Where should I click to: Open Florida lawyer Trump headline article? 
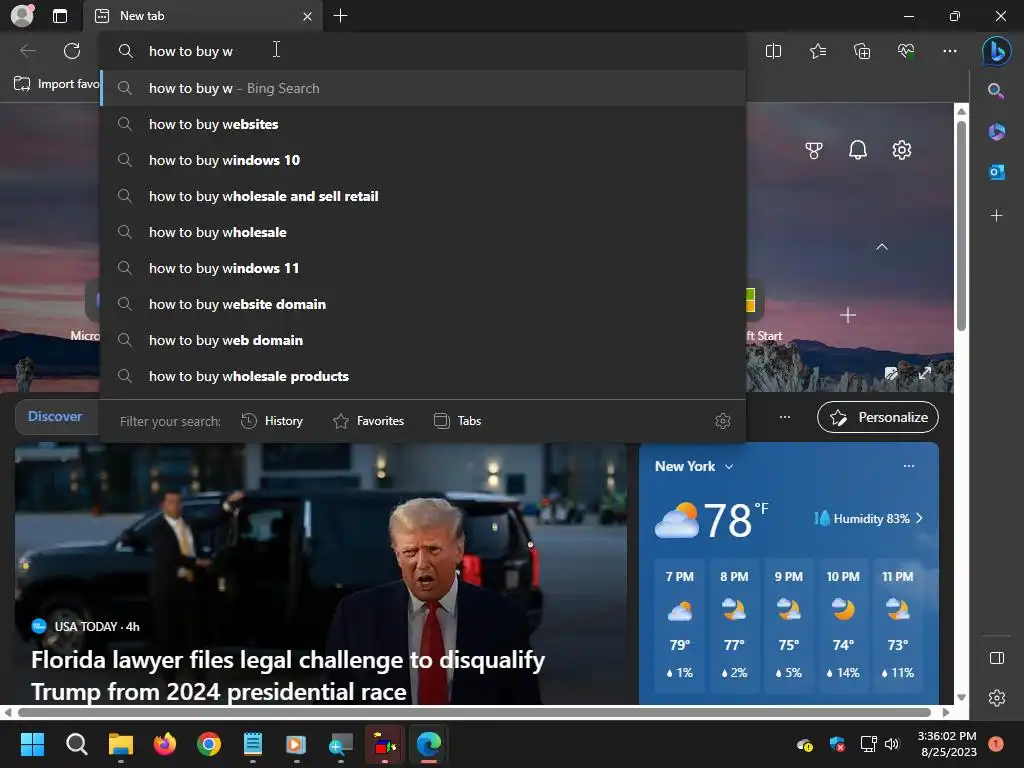[x=287, y=675]
